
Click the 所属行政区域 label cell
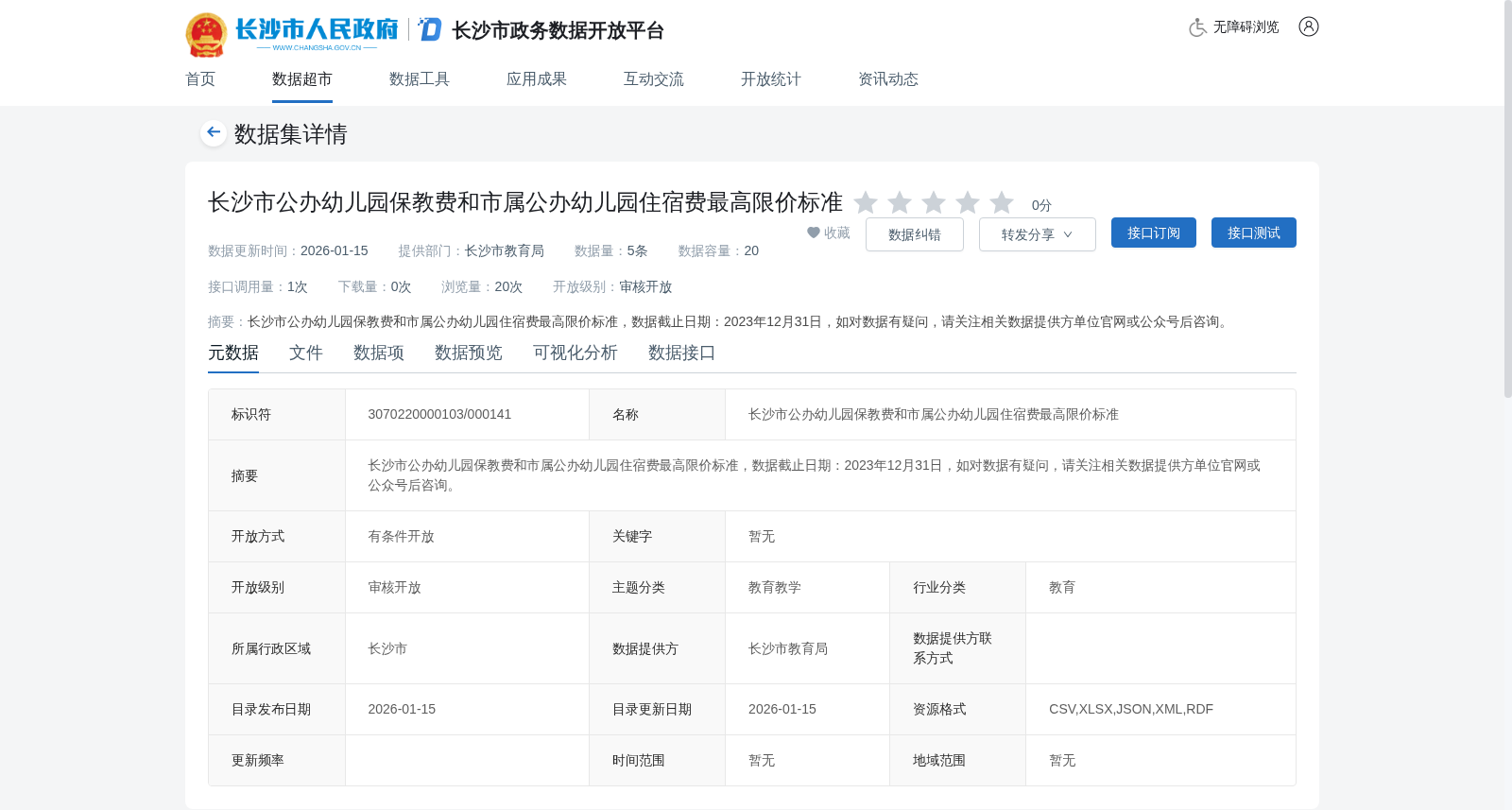277,648
